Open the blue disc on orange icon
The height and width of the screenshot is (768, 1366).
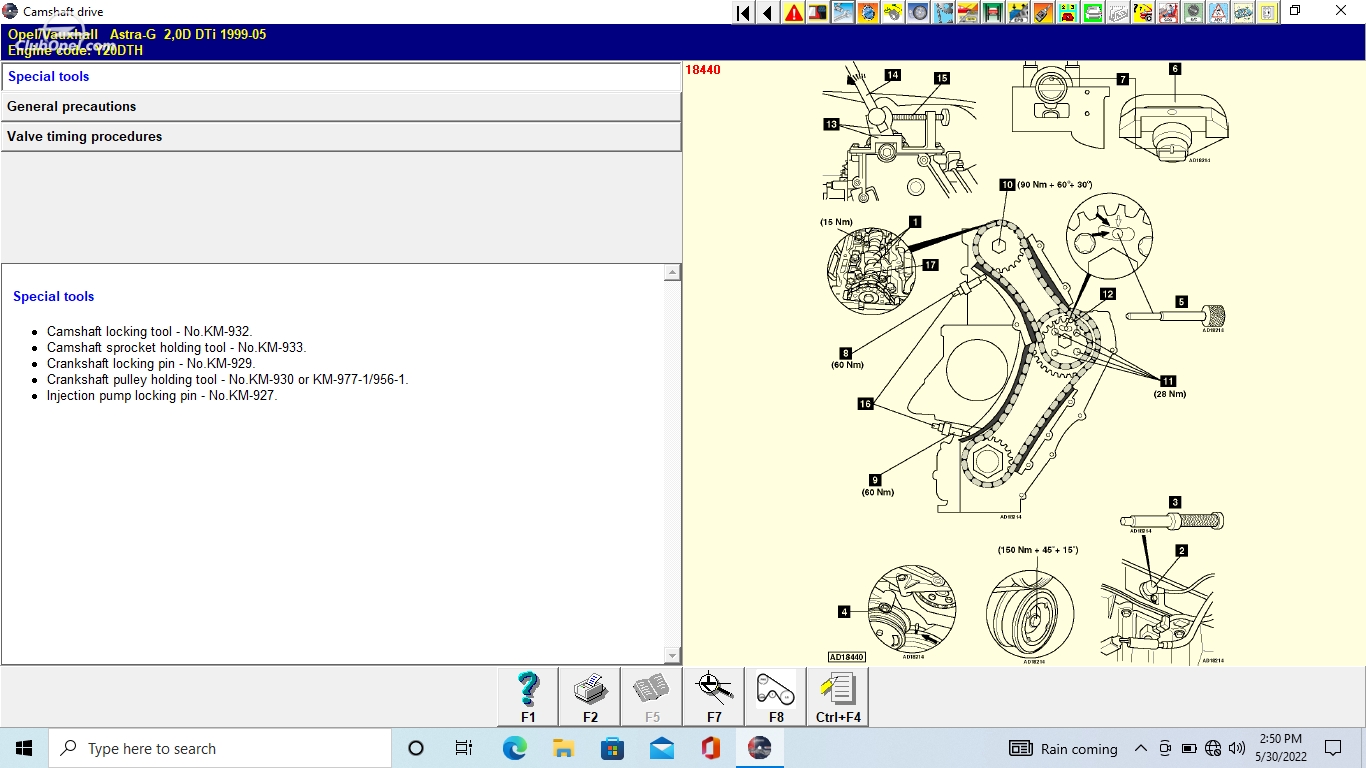pyautogui.click(x=869, y=13)
